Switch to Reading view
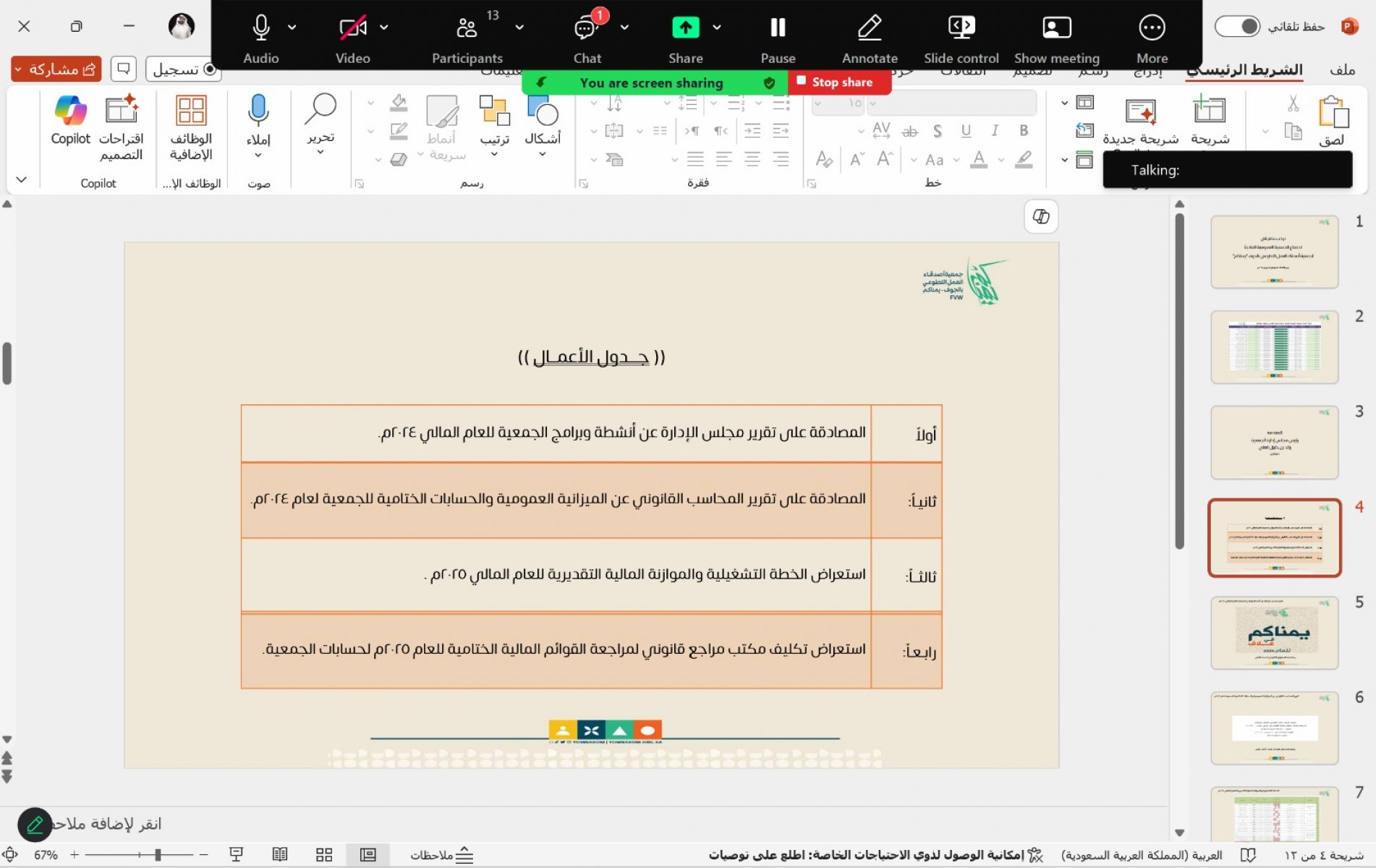Image resolution: width=1376 pixels, height=868 pixels. coord(280,855)
